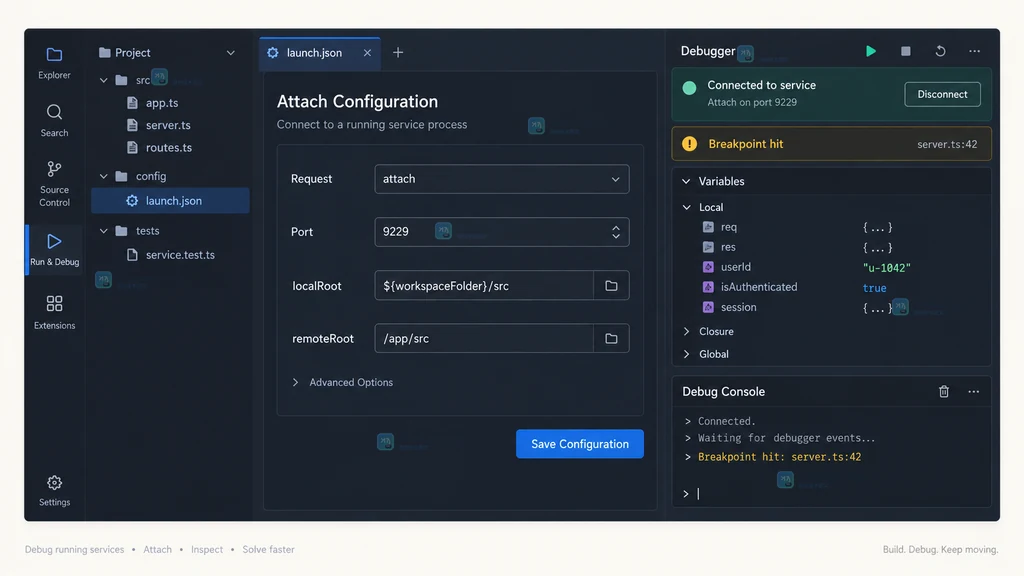Click the Breakpoint hit warning icon

tap(689, 144)
